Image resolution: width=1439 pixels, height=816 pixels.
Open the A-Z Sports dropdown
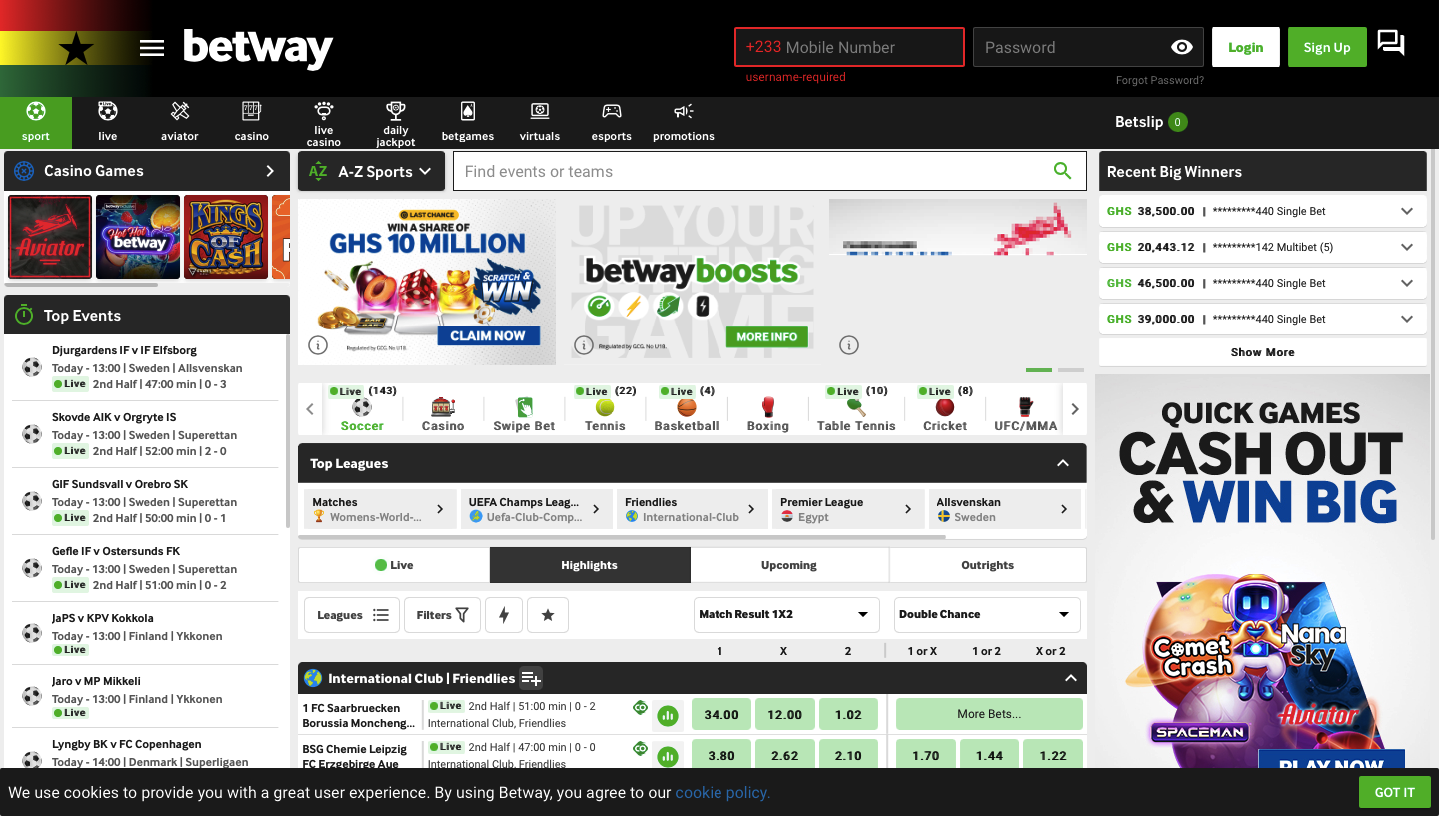(372, 171)
